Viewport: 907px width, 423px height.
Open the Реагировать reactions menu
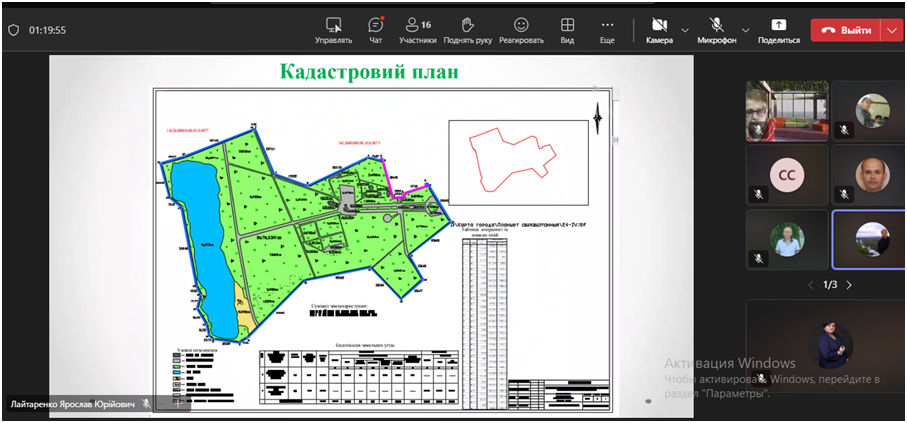tap(521, 29)
